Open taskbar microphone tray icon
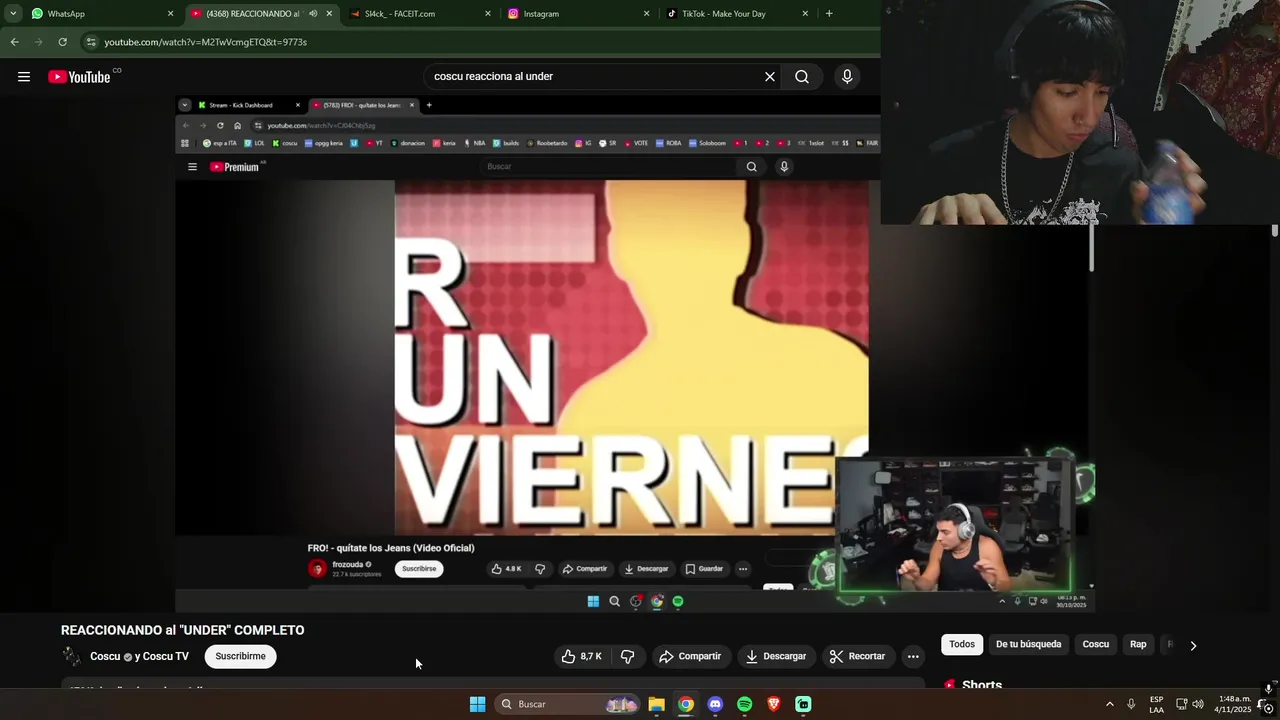The width and height of the screenshot is (1280, 720). coord(1131,704)
